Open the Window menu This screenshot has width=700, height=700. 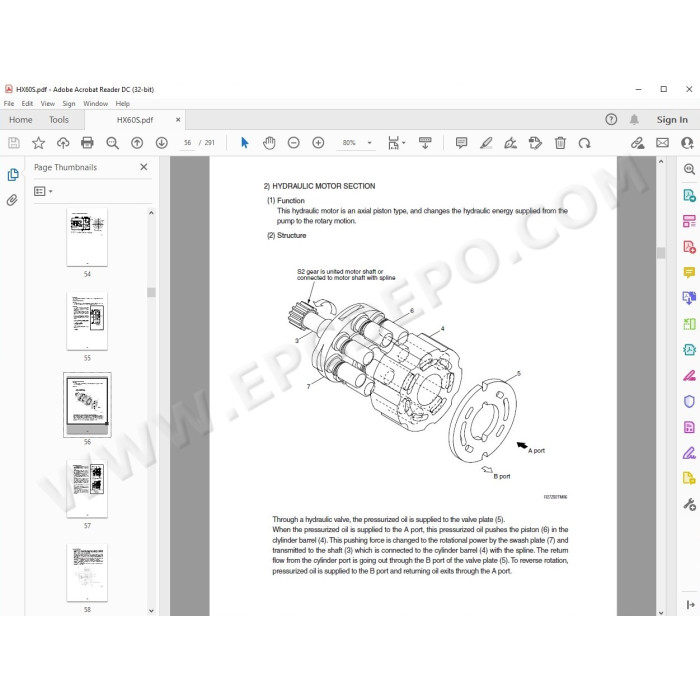point(96,104)
